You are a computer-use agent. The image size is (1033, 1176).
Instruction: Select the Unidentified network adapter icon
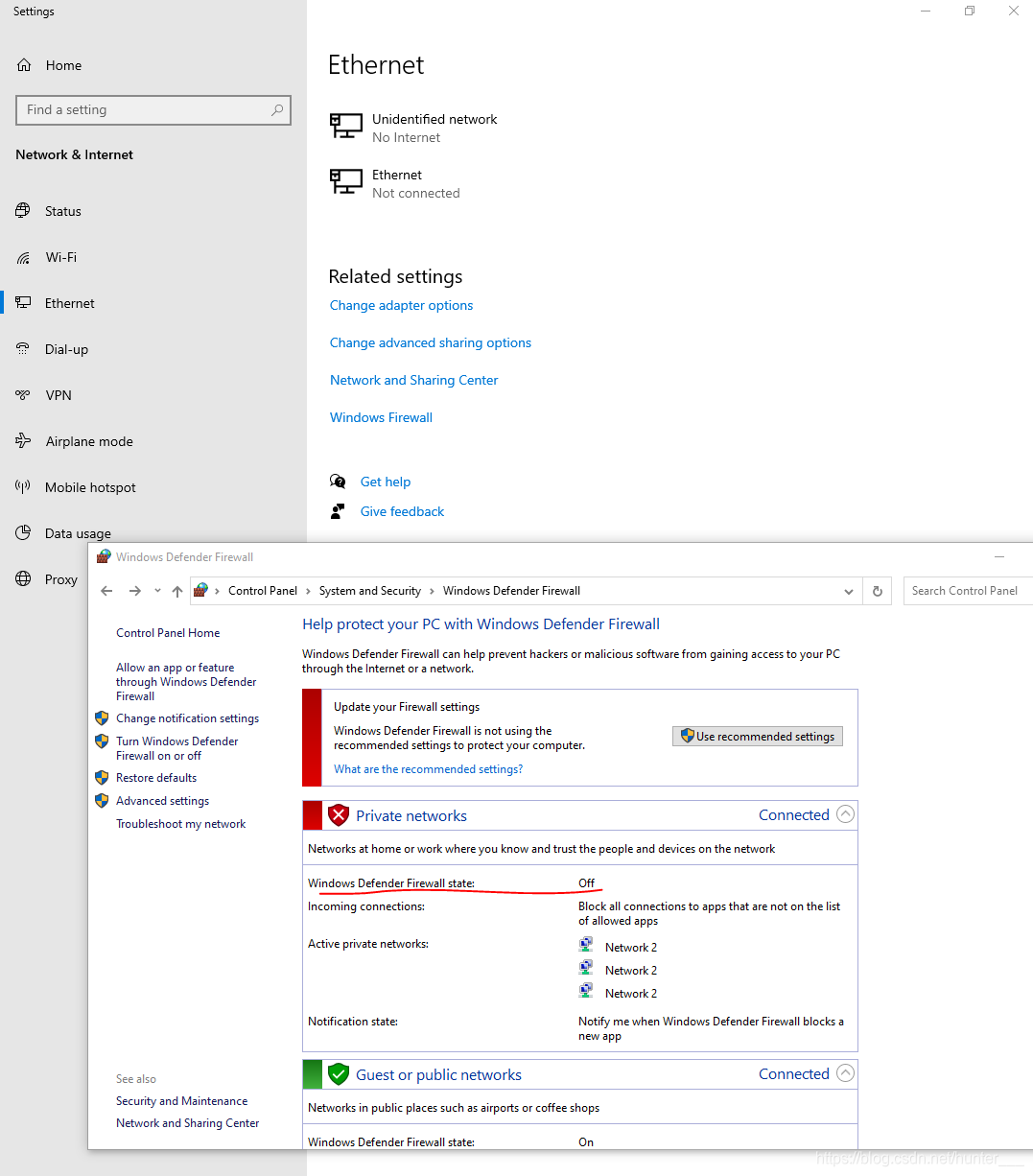346,126
